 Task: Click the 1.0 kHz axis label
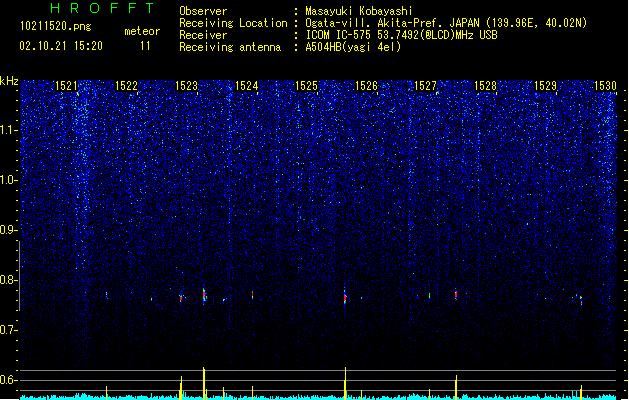[8, 180]
